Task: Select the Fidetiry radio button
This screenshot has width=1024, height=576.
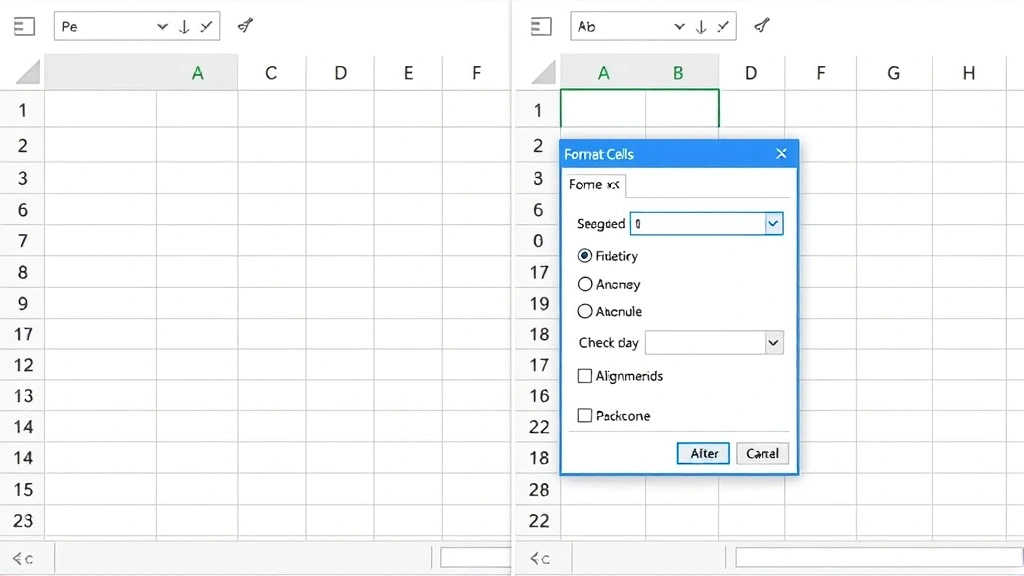Action: pos(584,256)
